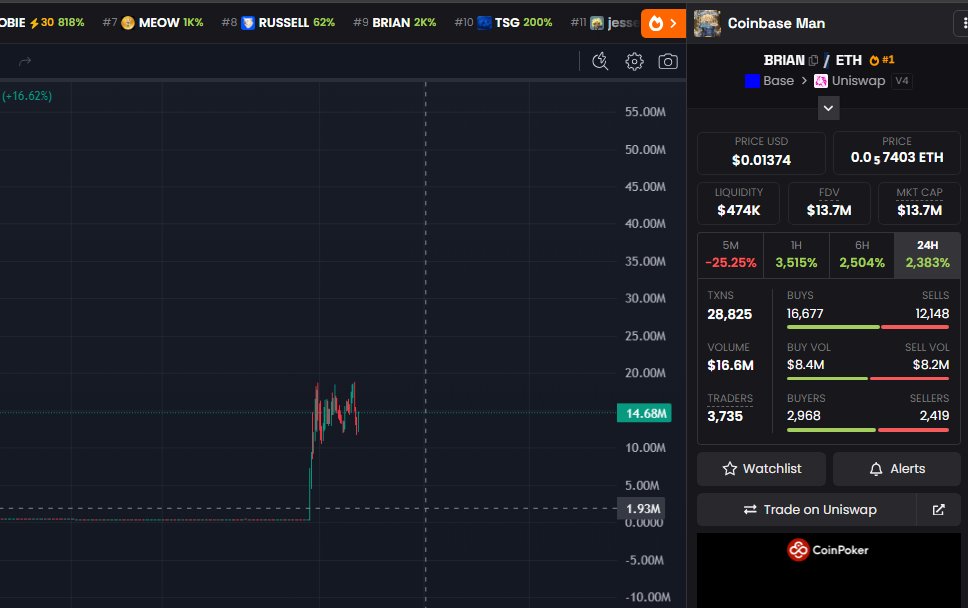Select the 5M timeframe tab
968x608 pixels.
click(x=730, y=255)
